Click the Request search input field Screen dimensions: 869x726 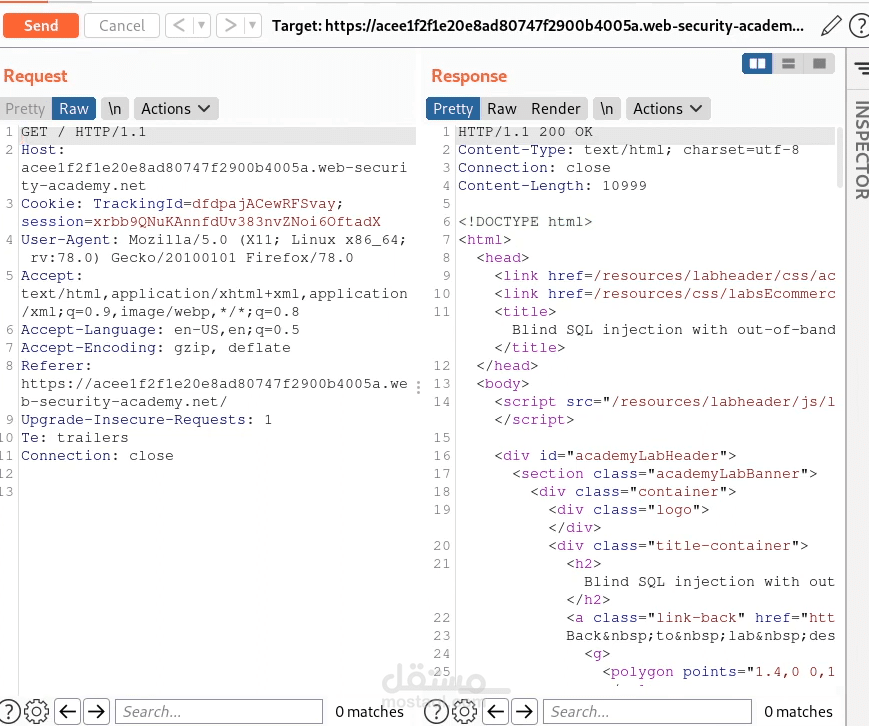click(219, 712)
